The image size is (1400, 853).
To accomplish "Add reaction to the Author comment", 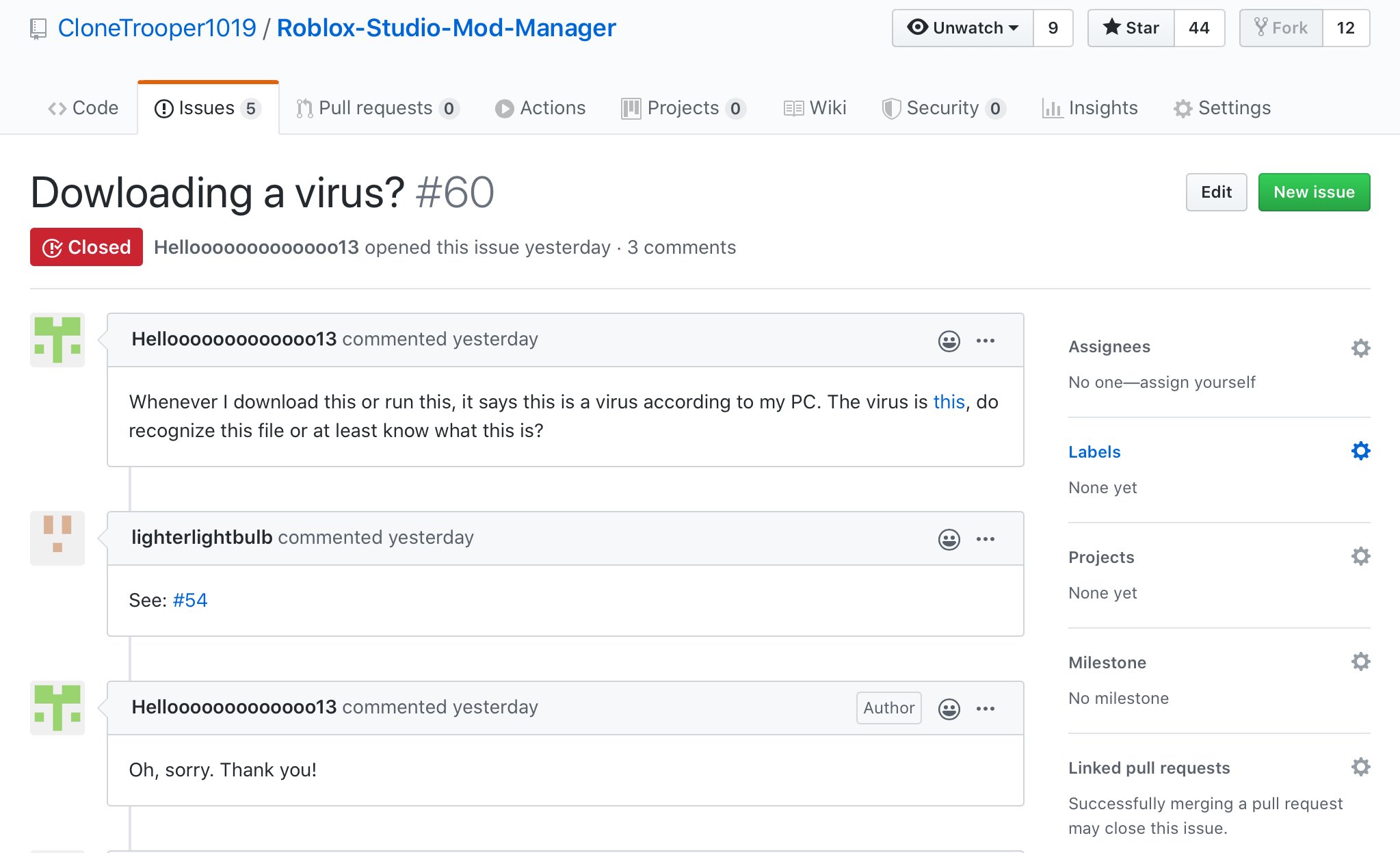I will point(949,709).
